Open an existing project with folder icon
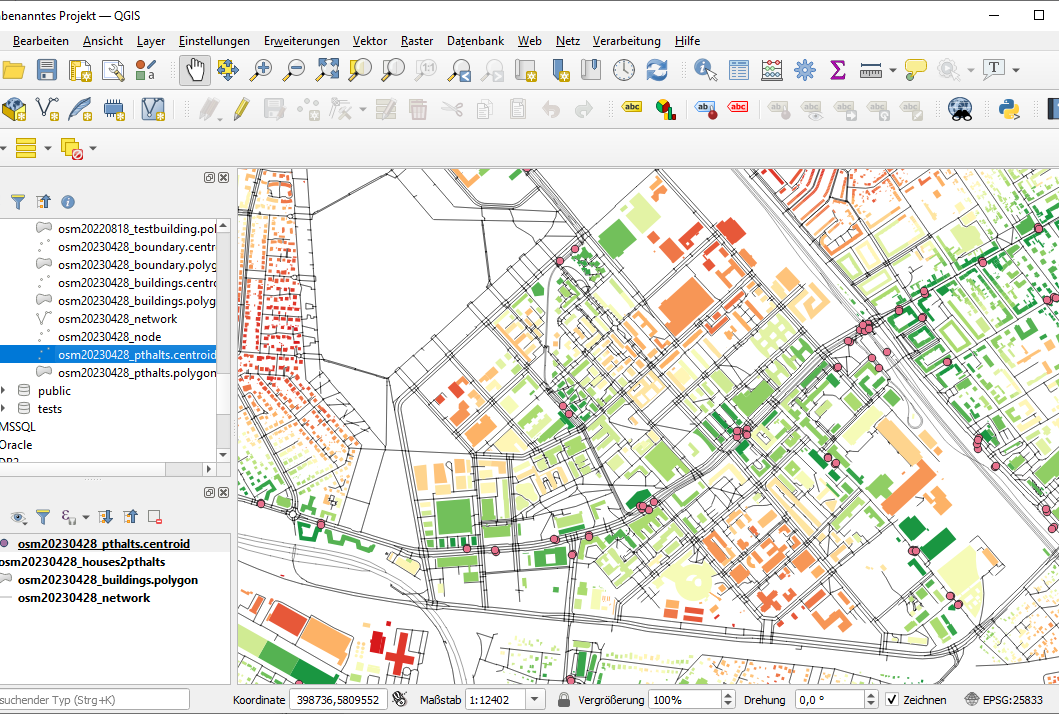 coord(14,70)
